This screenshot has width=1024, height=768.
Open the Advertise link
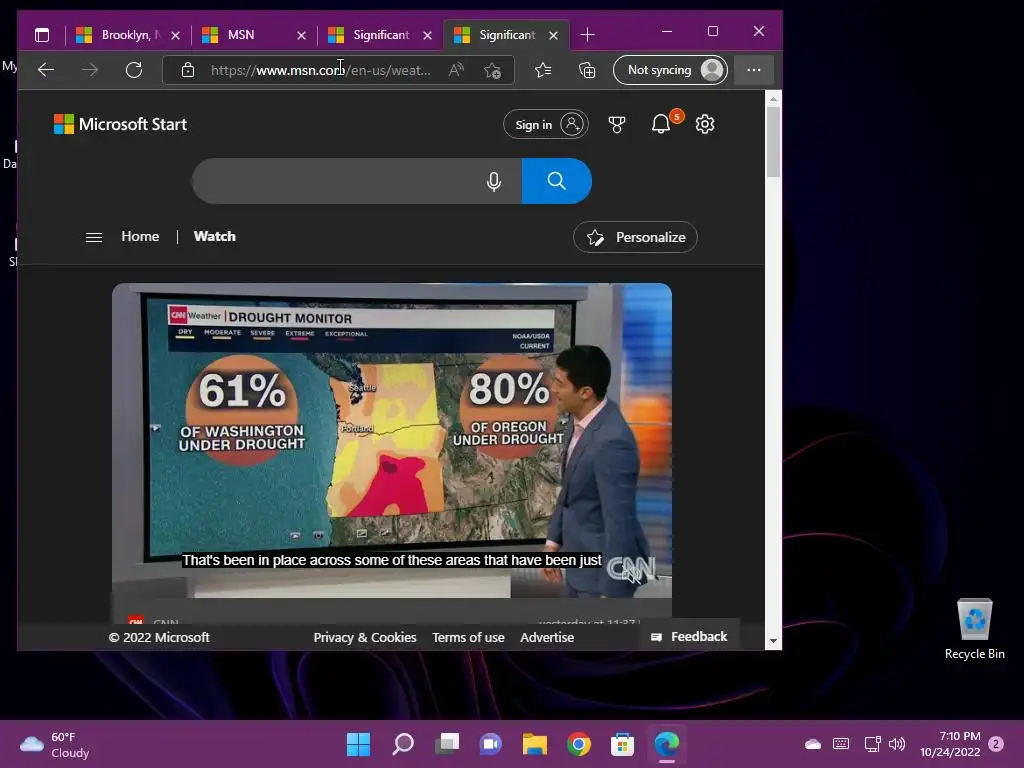(547, 637)
